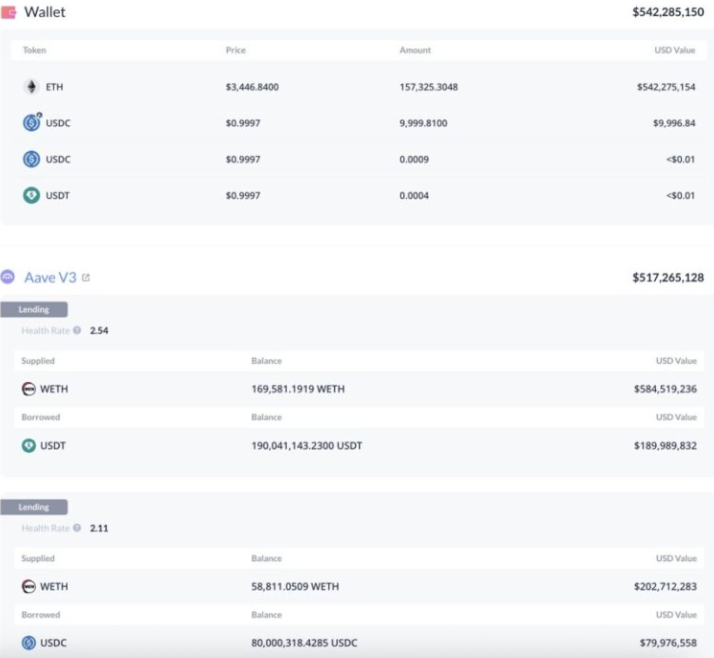Click the Aave V3 total $517,265,128
Viewport: 714px width, 658px height.
pos(668,277)
